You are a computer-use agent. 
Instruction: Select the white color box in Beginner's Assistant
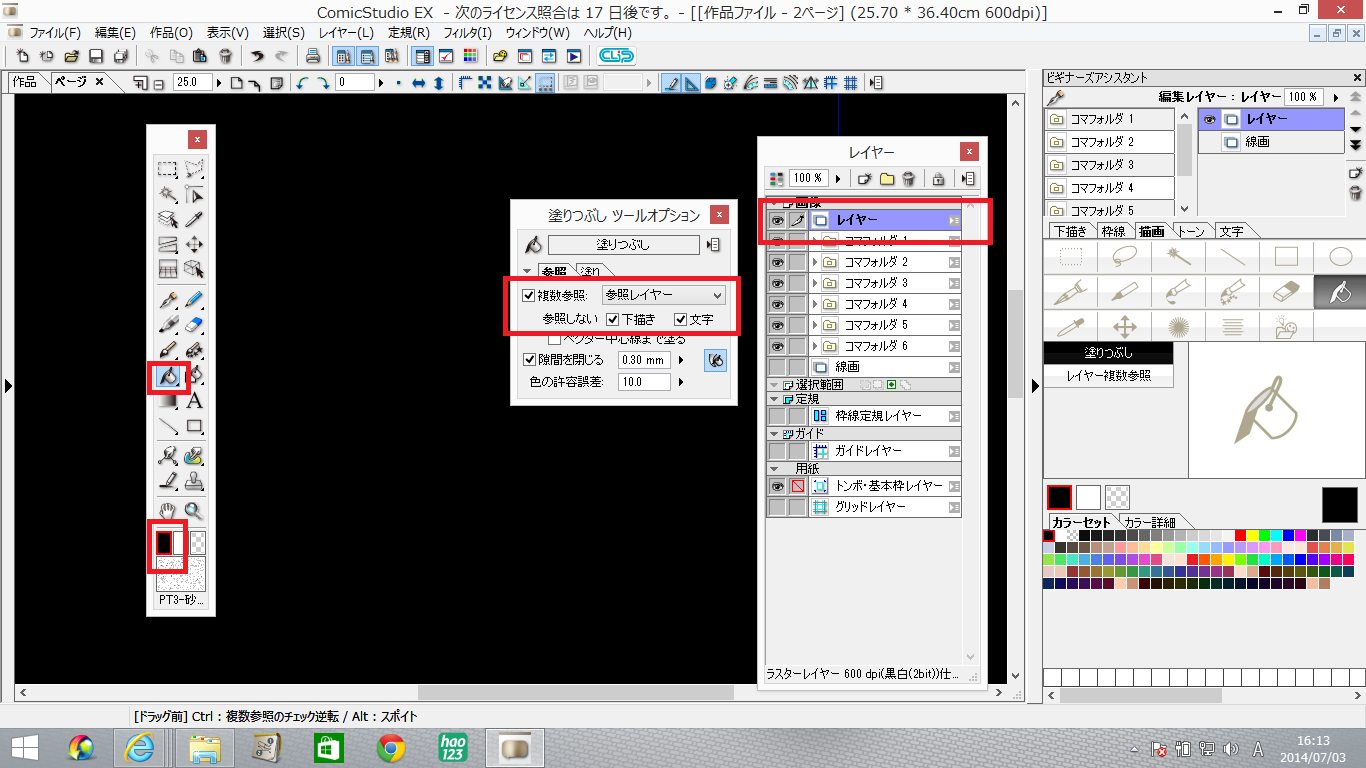(x=1088, y=497)
